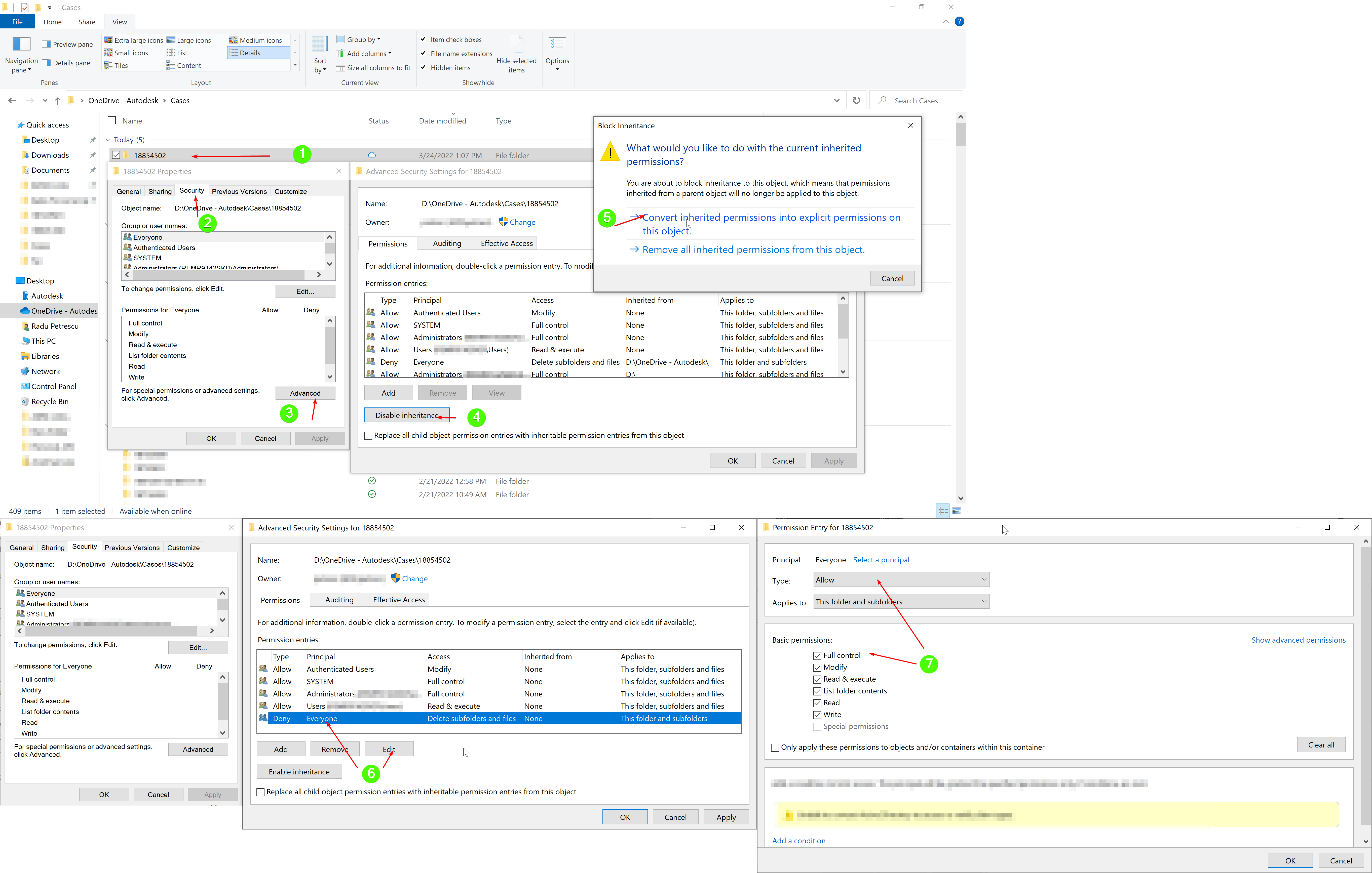The width and height of the screenshot is (1372, 873).
Task: Switch layout to Small icons
Action: pos(126,53)
